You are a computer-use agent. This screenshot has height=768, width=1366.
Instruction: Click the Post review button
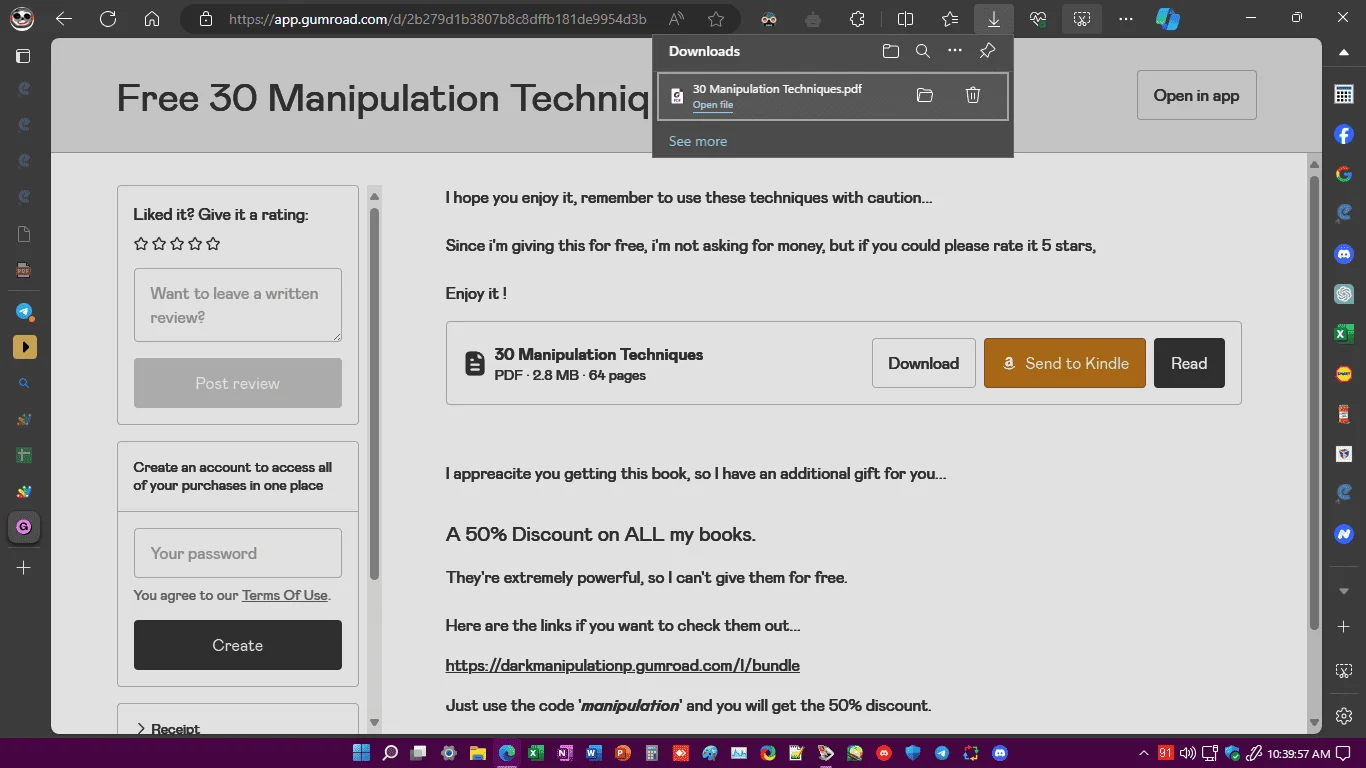tap(238, 383)
